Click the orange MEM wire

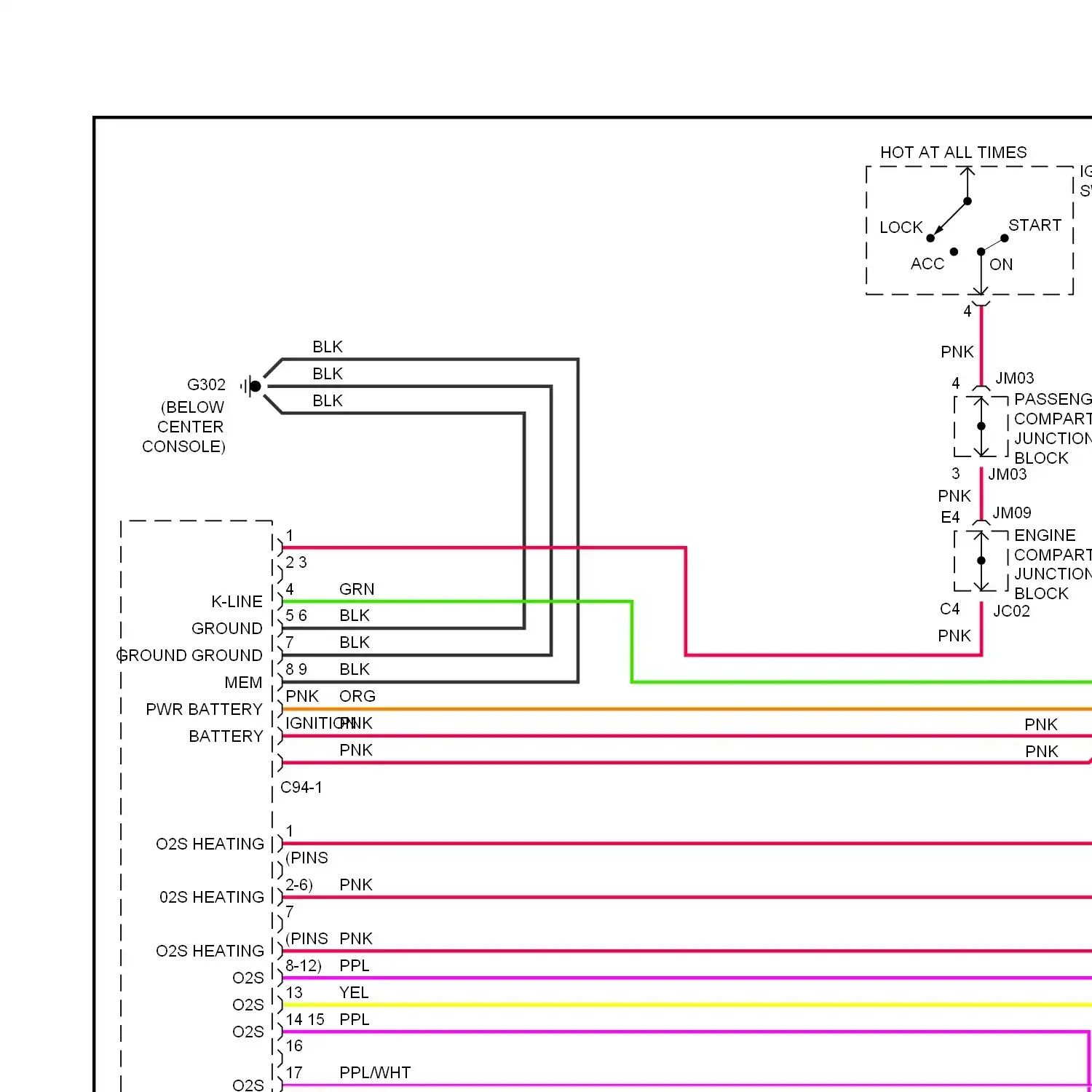(687, 709)
